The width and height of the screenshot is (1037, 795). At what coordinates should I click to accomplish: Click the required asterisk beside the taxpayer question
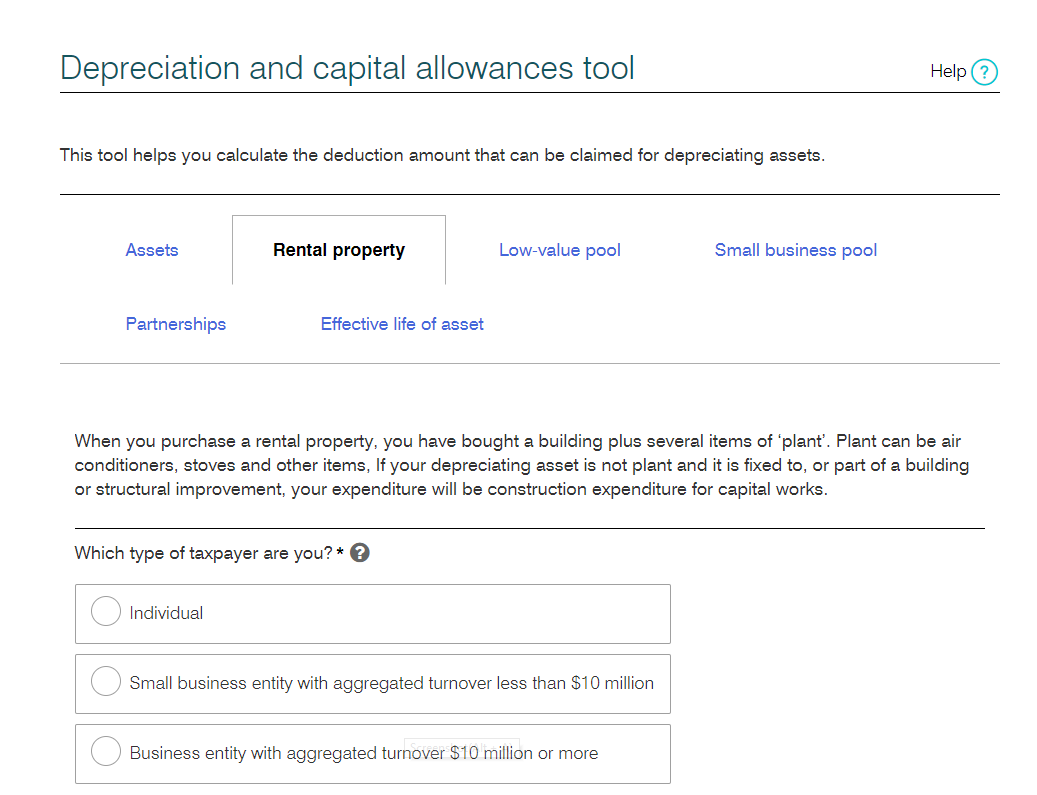[x=340, y=552]
